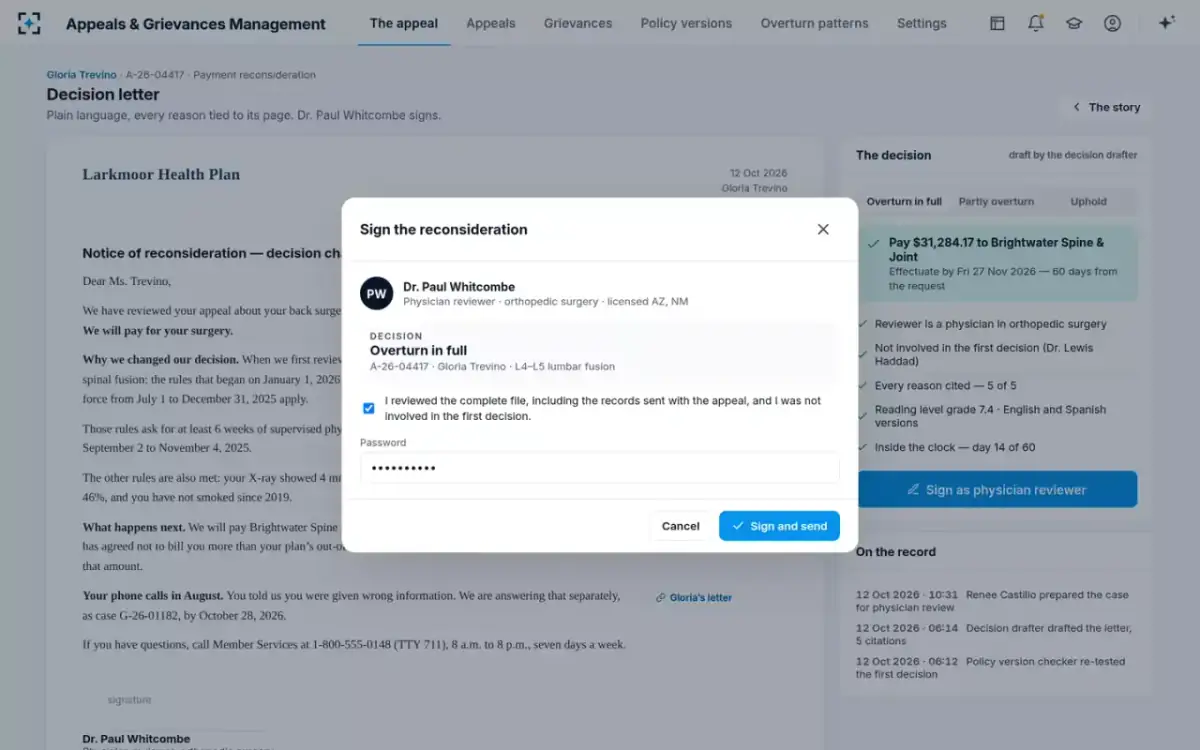Open the sparkle assistant icon

(1166, 23)
